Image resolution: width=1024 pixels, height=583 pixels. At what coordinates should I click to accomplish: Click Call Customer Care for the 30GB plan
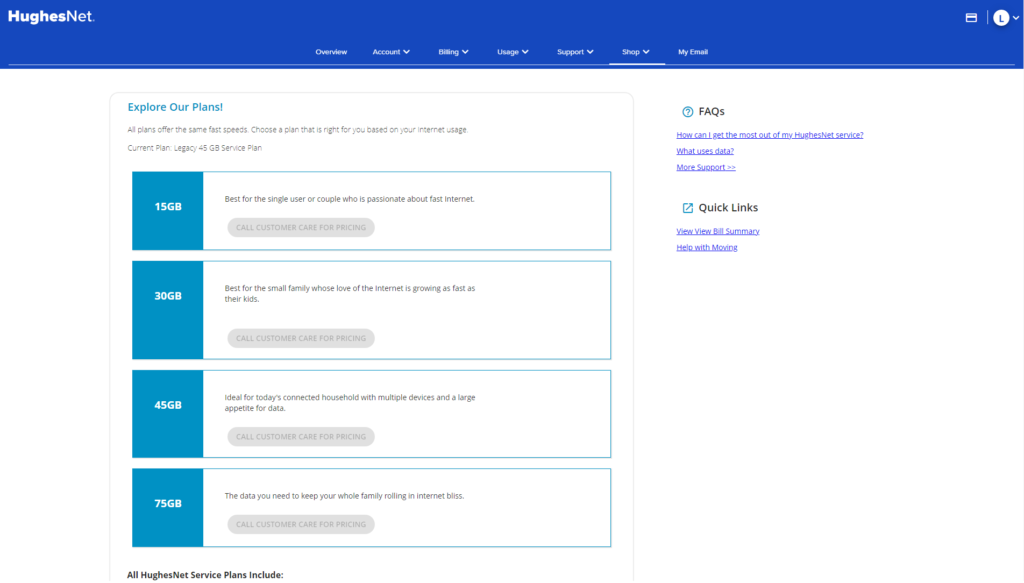pos(300,338)
